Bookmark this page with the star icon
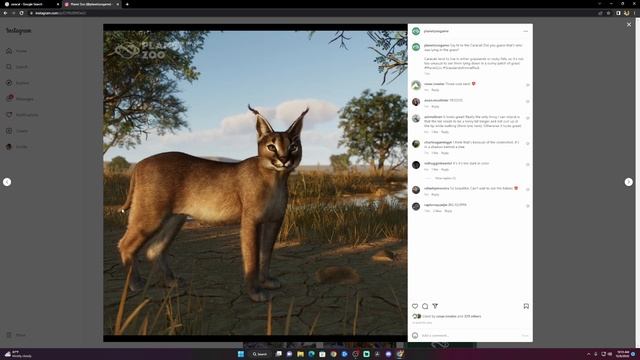 609,13
